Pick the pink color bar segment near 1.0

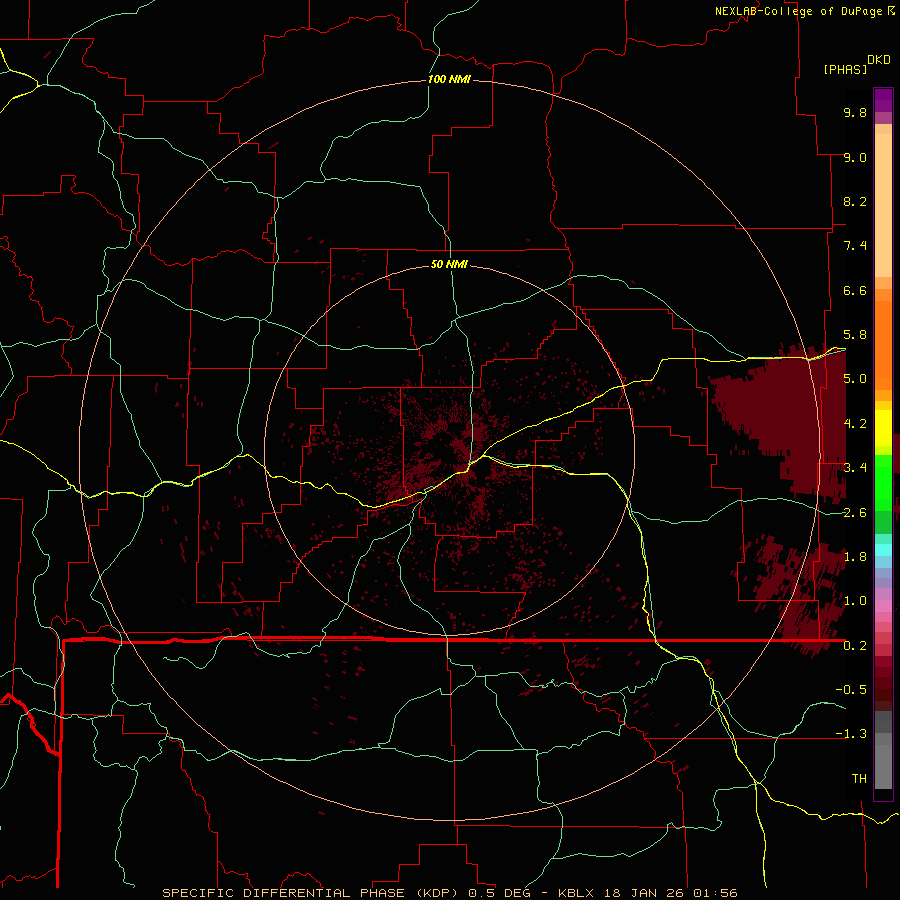tap(883, 606)
